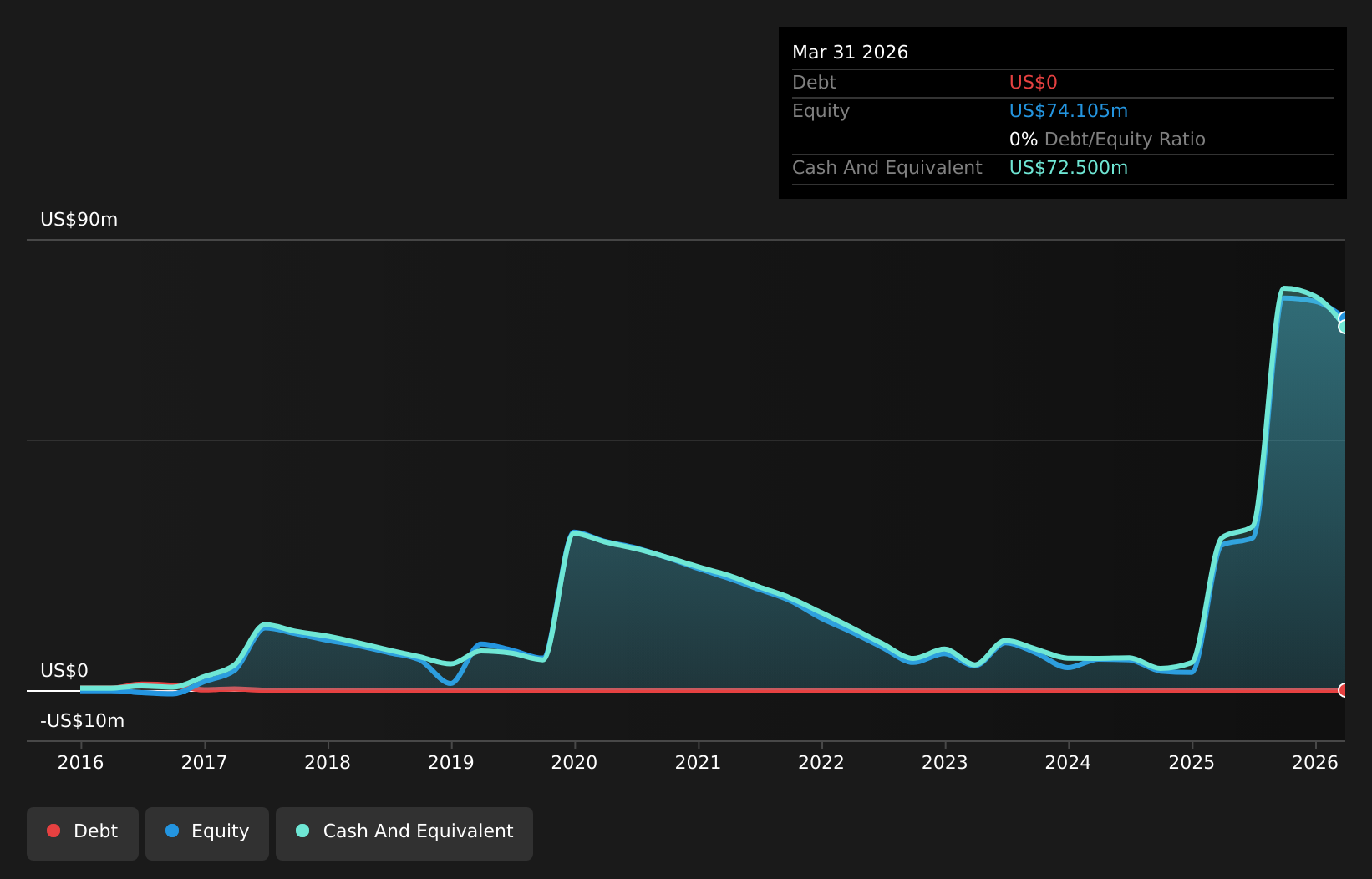Click the 2020 x-axis label
The image size is (1372, 879).
tap(574, 763)
